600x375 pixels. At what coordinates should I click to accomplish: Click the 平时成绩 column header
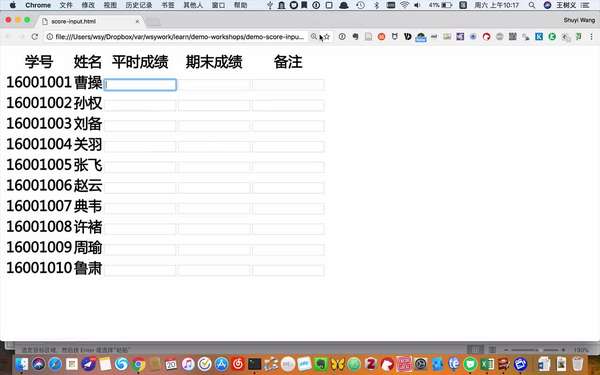(x=140, y=62)
